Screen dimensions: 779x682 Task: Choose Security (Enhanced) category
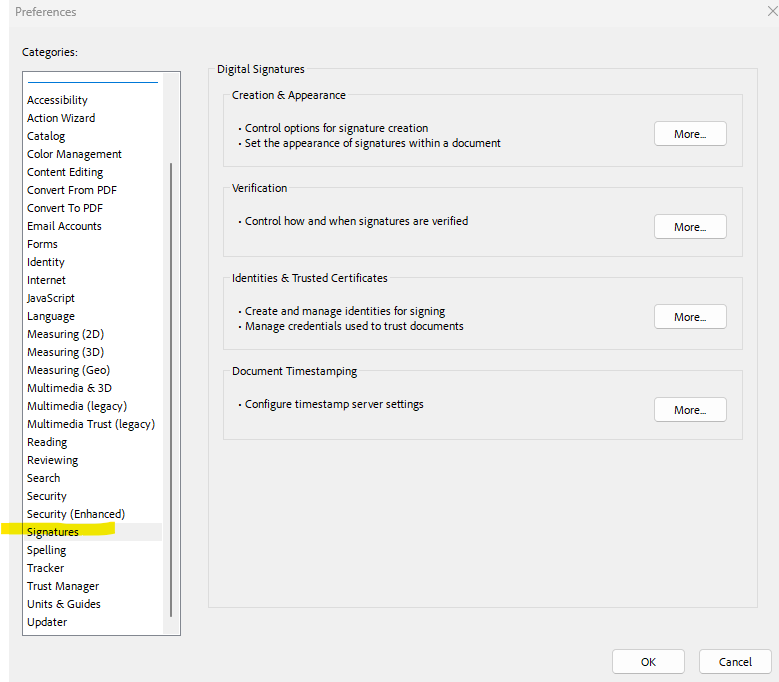[76, 514]
